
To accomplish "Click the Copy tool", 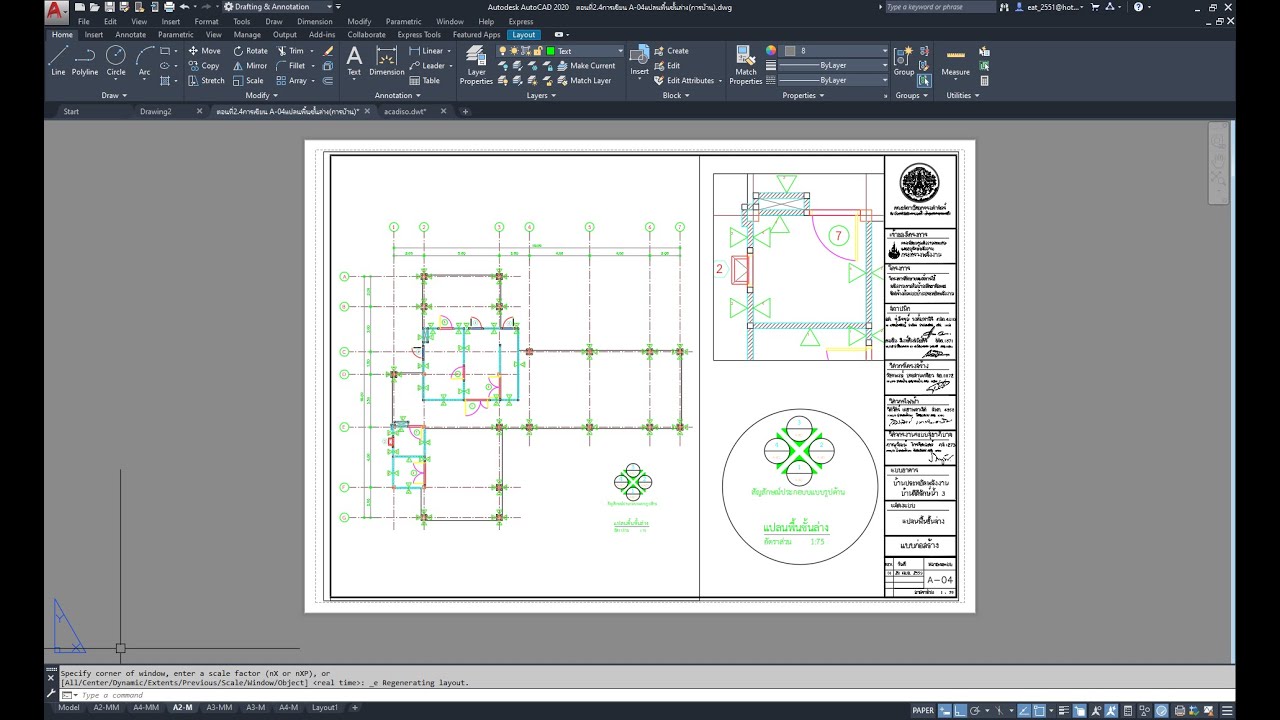I will pos(204,66).
